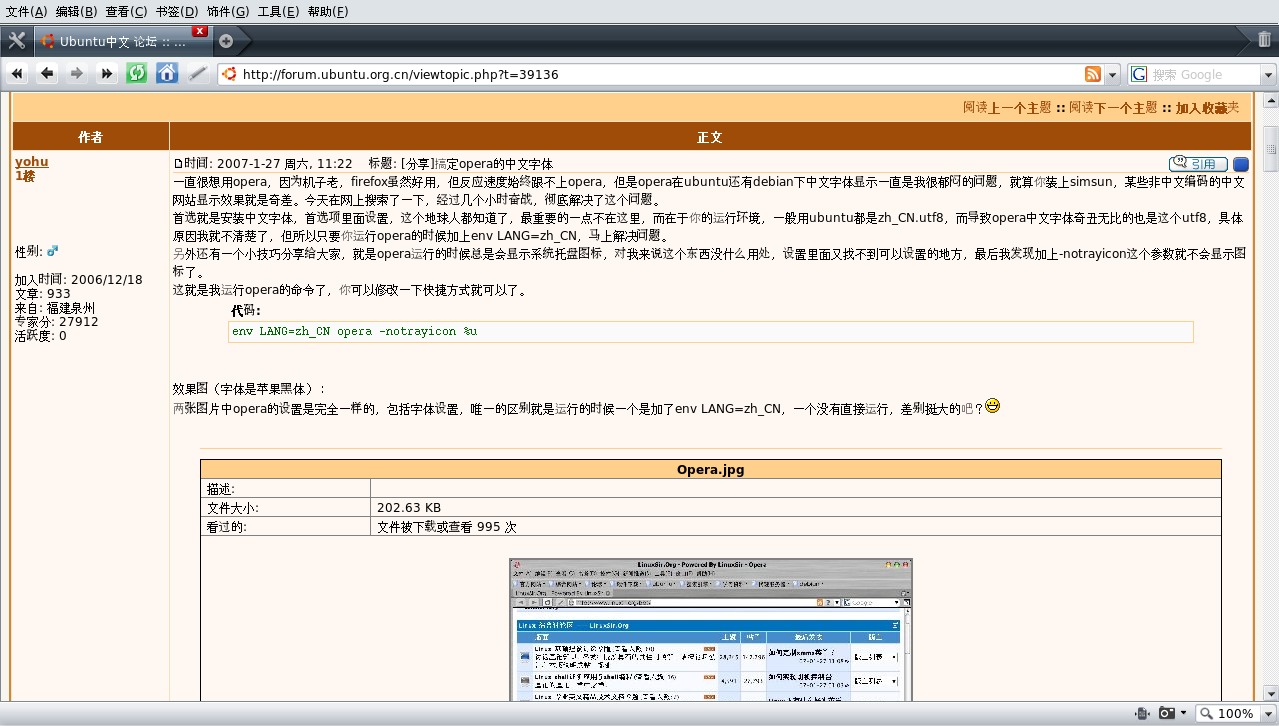The image size is (1279, 726).
Task: Expand the zoom level dropdown
Action: [1266, 713]
